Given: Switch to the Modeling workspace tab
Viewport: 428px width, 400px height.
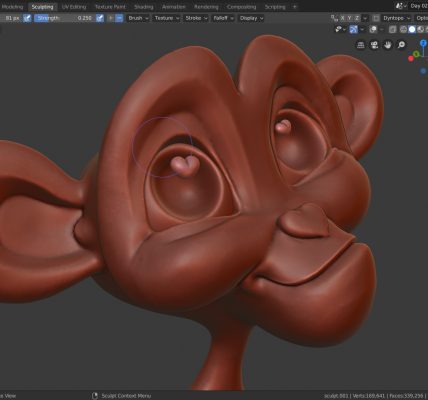Looking at the screenshot, I should coord(12,7).
